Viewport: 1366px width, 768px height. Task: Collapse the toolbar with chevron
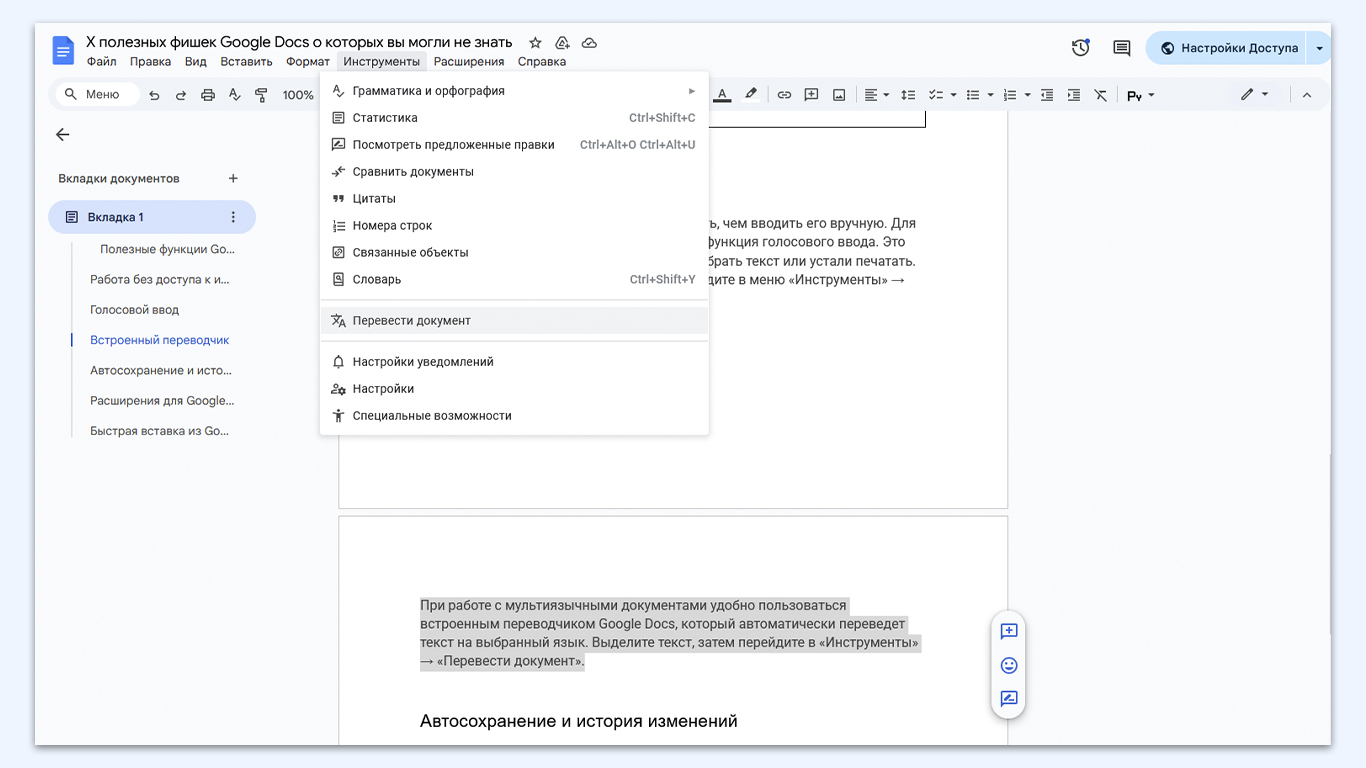pyautogui.click(x=1306, y=95)
